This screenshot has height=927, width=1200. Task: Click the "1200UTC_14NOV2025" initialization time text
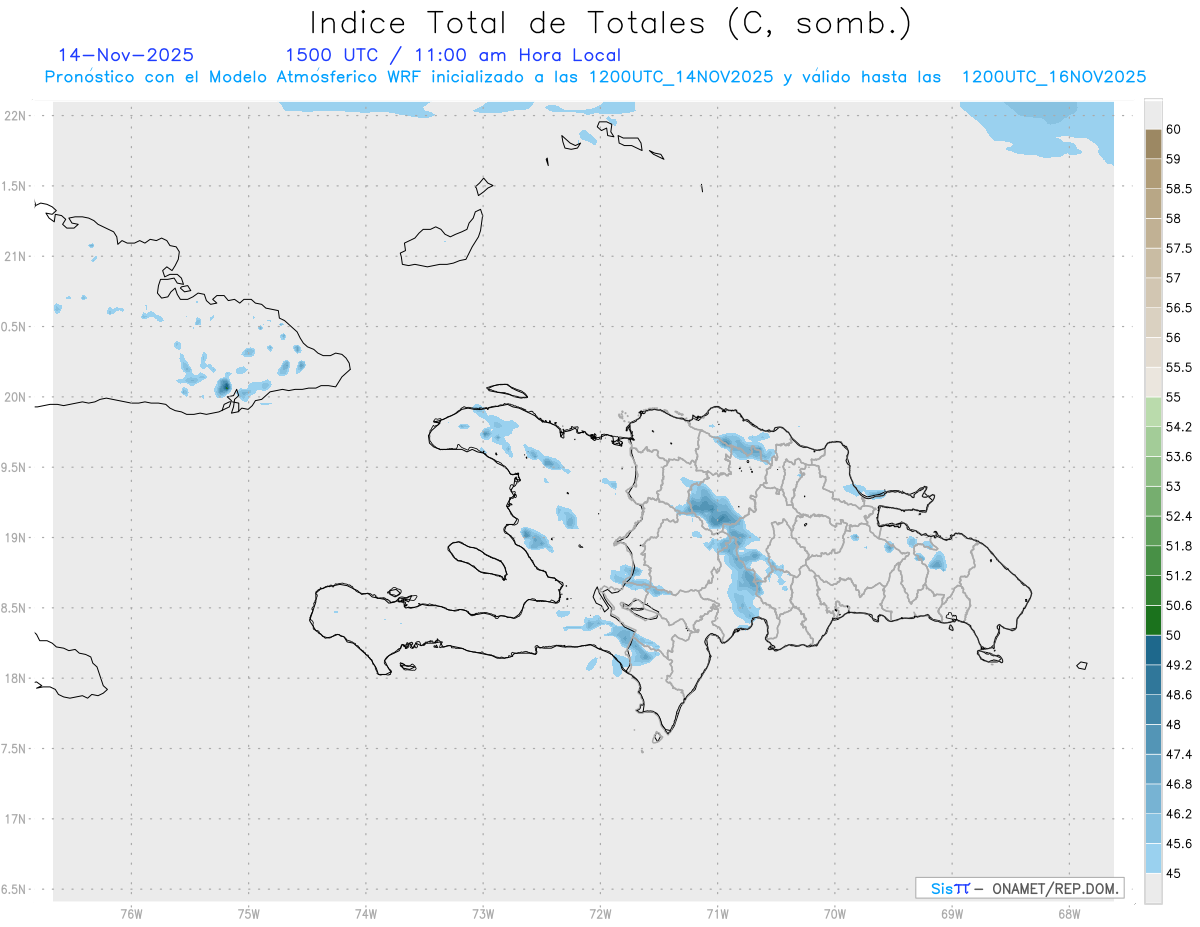681,77
